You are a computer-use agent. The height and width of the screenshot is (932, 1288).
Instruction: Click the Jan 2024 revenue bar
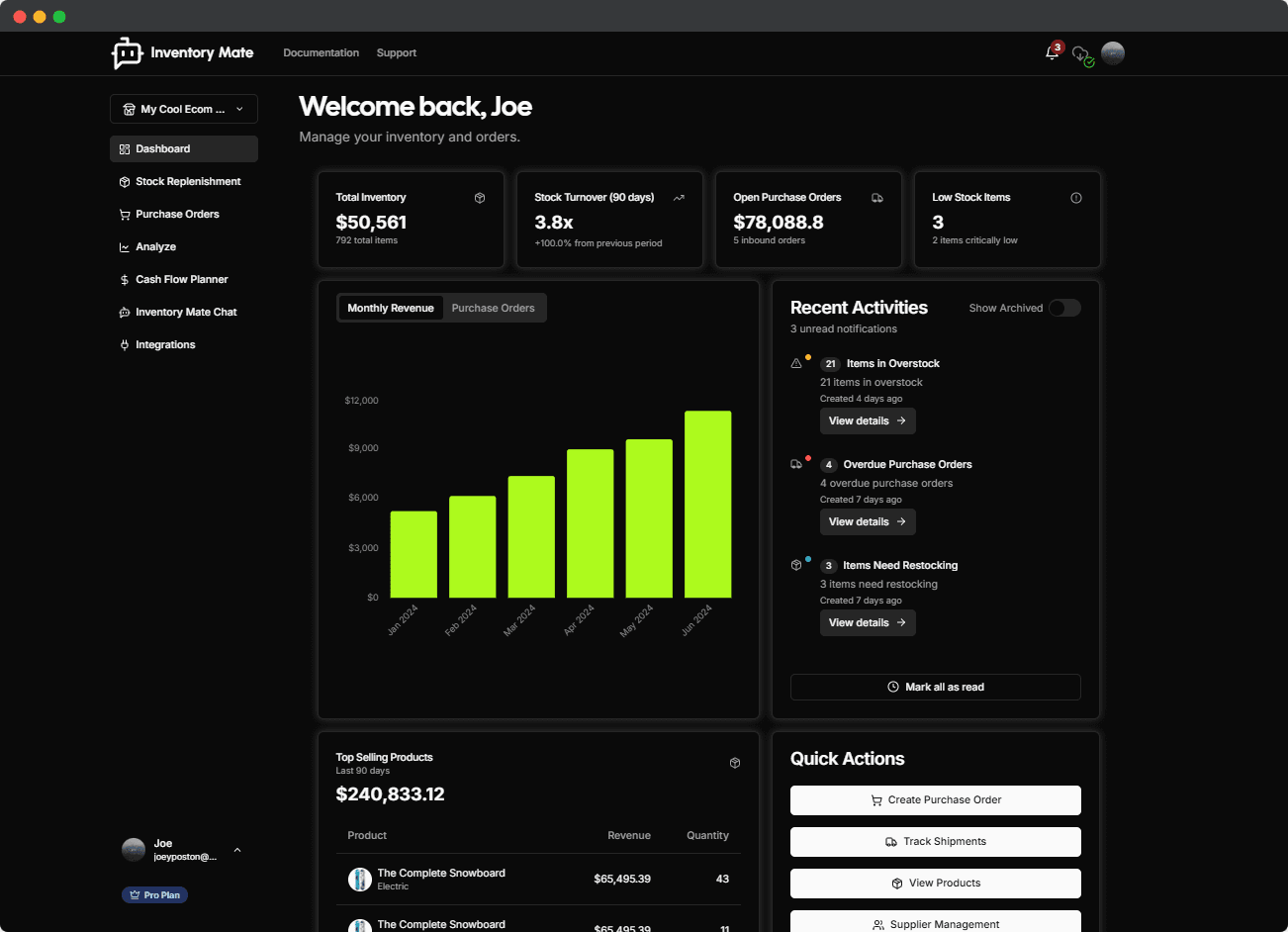click(414, 554)
